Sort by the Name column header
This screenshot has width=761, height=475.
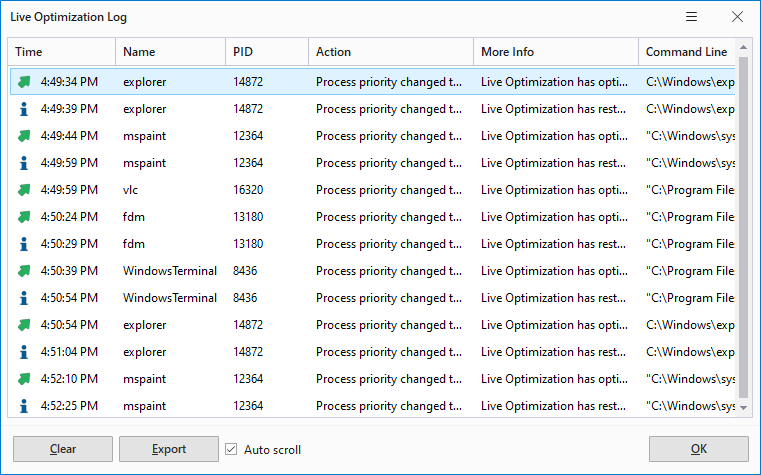click(x=170, y=52)
